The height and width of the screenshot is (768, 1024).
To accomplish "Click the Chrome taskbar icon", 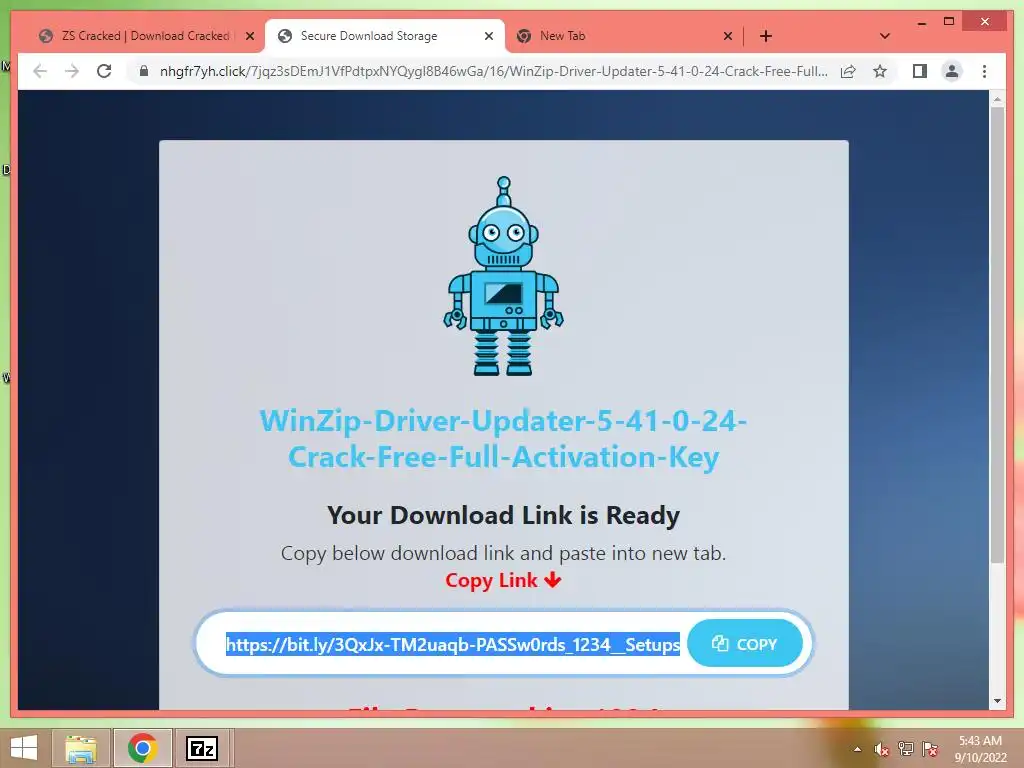I will coord(142,748).
